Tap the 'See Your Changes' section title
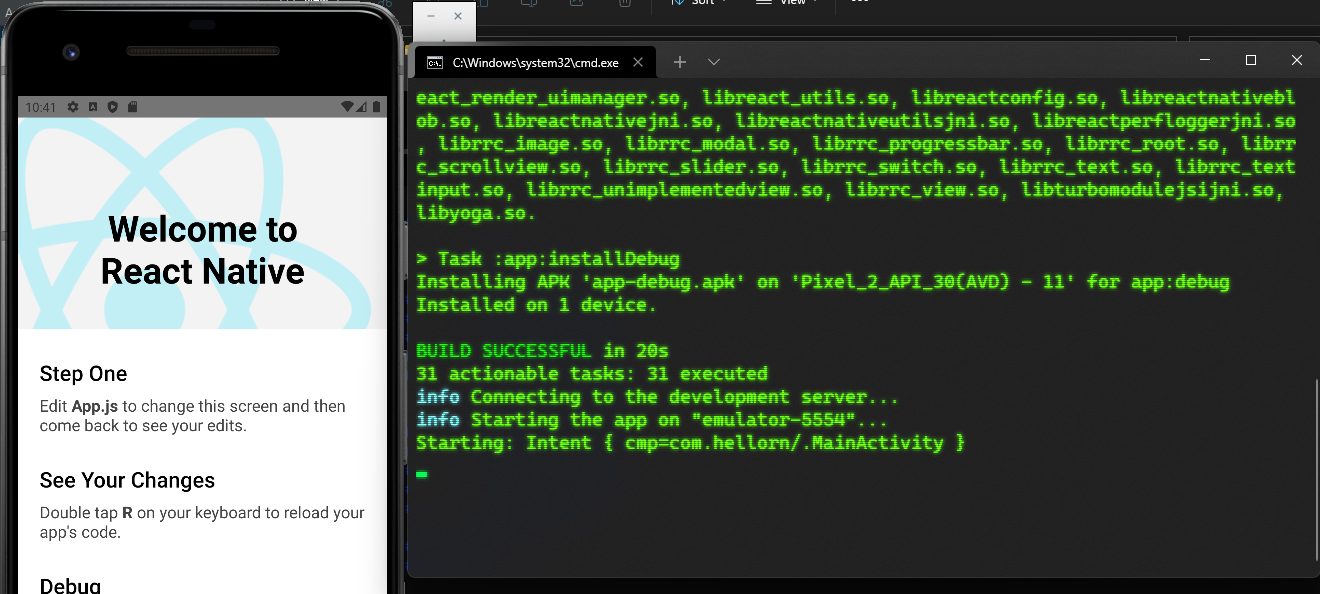 coord(127,480)
